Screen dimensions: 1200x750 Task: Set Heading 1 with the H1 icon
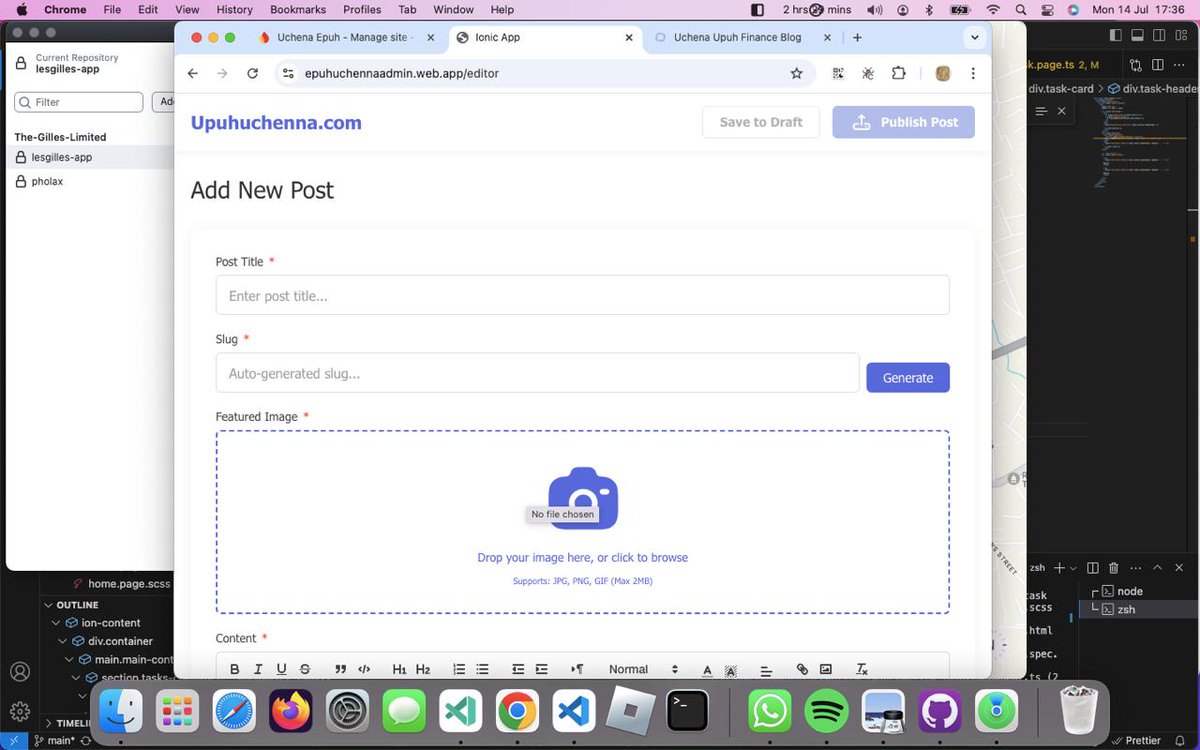399,669
